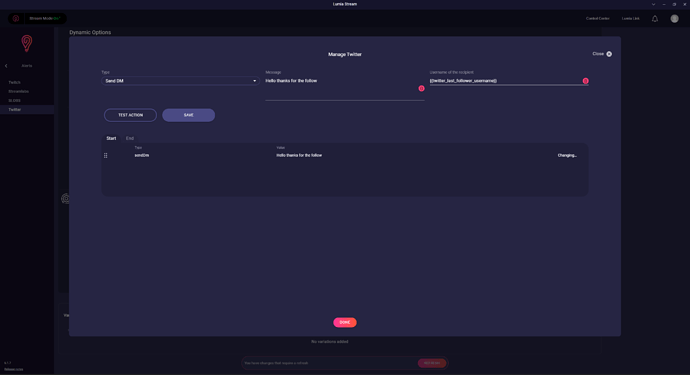Click the pink DONE button
Viewport: 690px width, 375px height.
click(345, 323)
